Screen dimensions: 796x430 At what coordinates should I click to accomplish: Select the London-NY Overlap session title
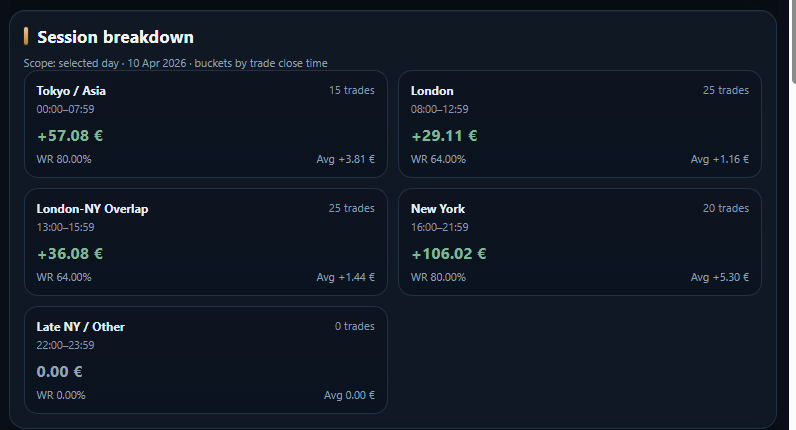pos(92,209)
